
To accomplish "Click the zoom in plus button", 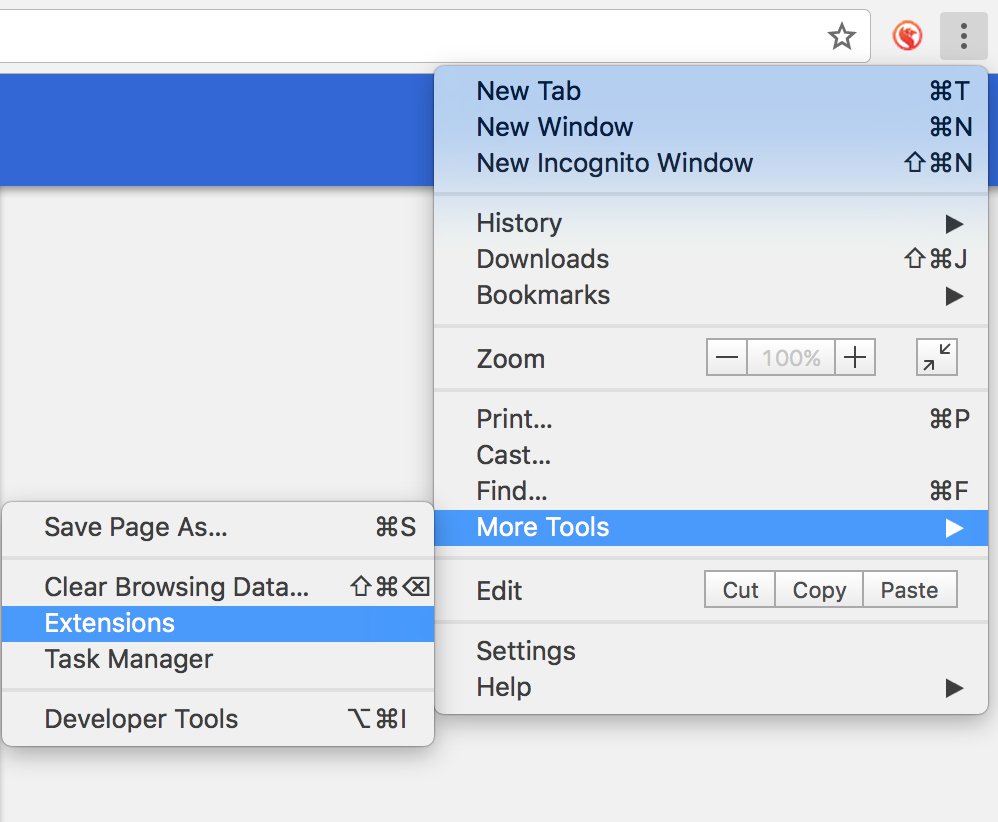I will point(855,358).
